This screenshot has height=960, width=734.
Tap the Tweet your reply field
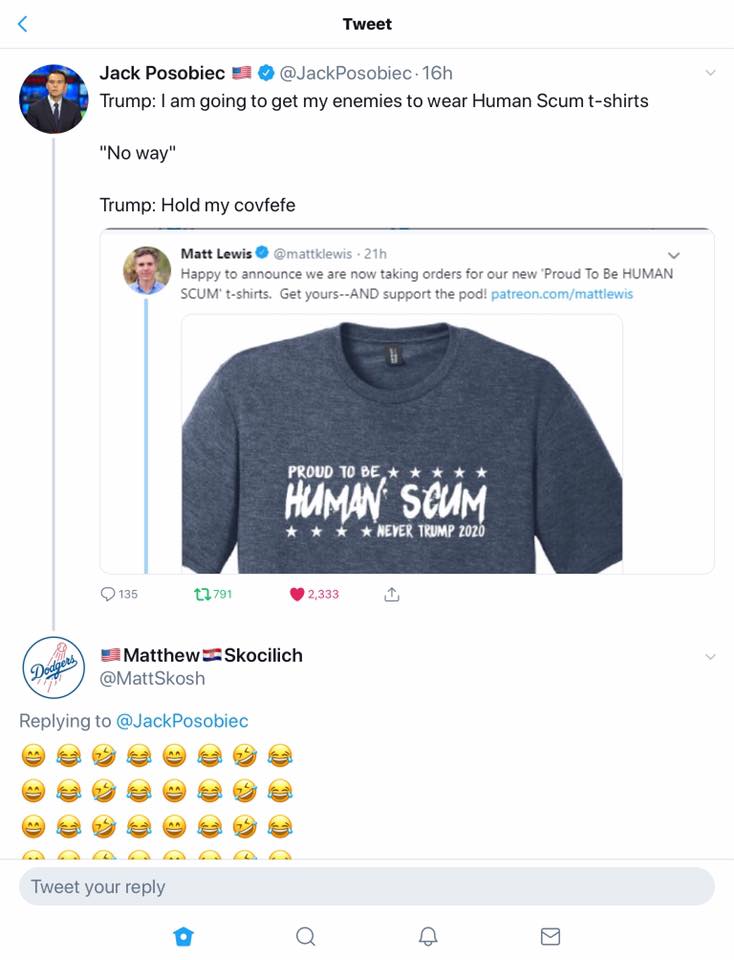pos(366,887)
